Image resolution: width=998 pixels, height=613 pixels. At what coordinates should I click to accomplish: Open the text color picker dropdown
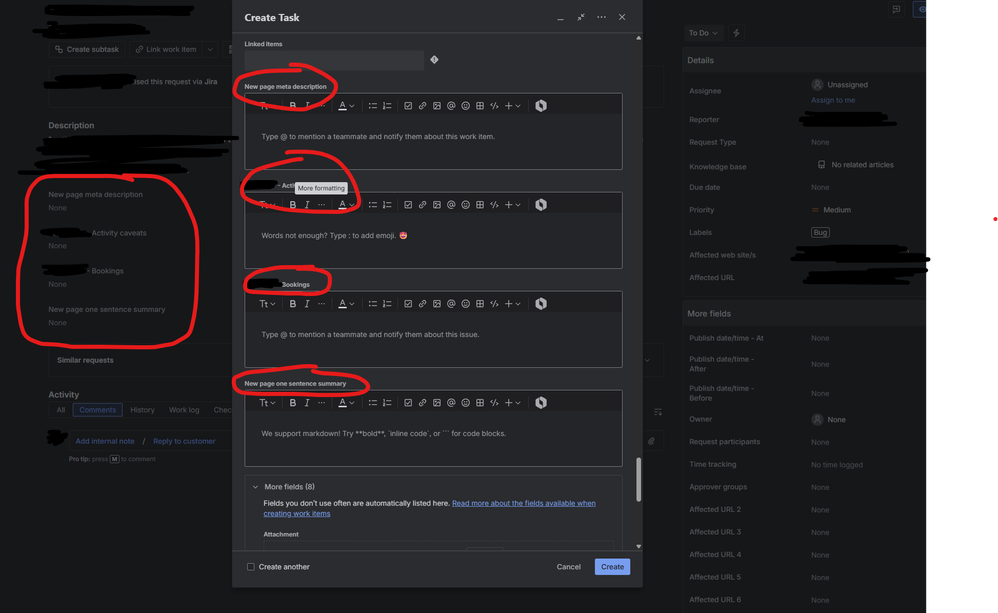click(344, 105)
